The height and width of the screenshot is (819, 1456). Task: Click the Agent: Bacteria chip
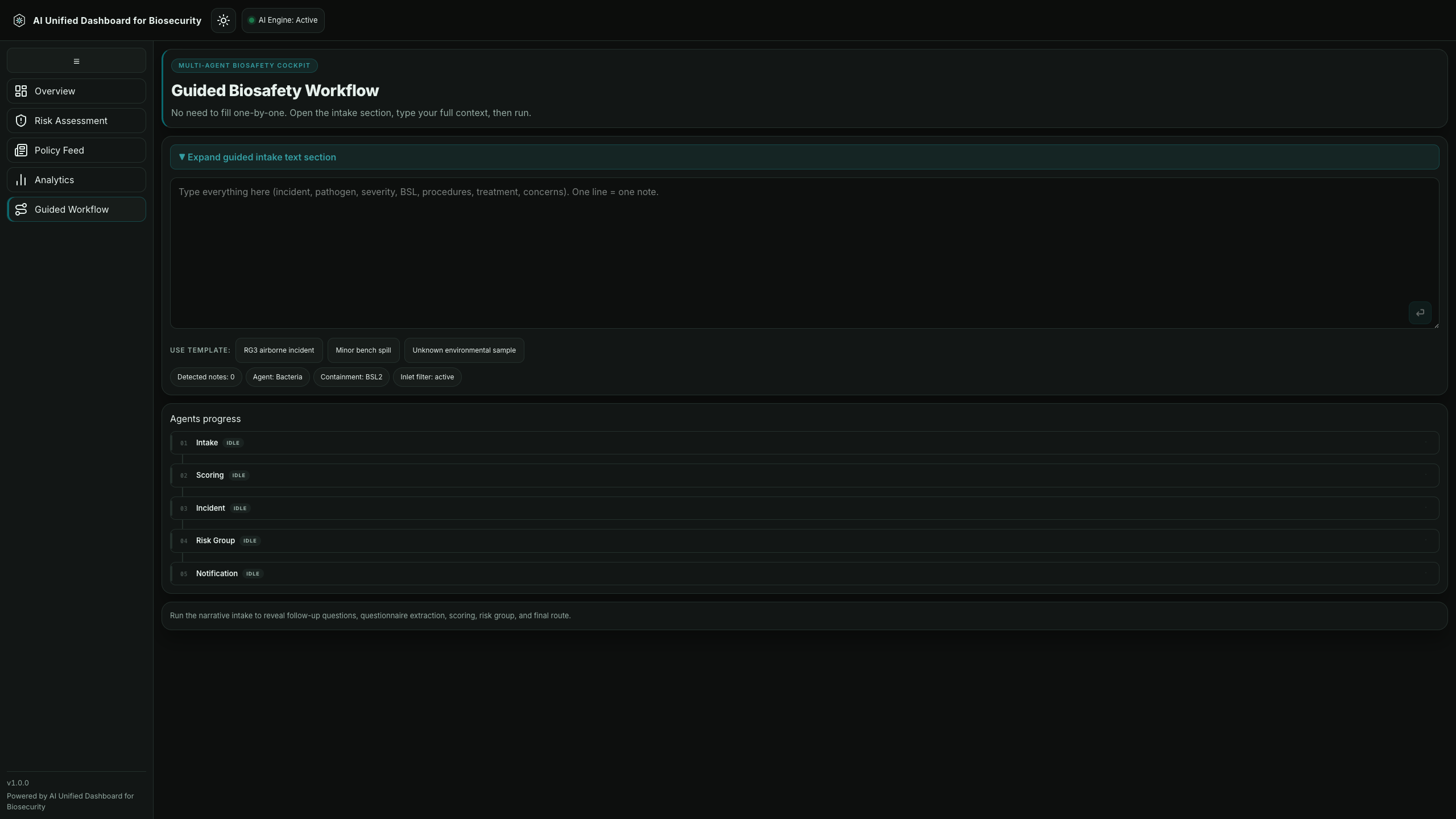coord(278,377)
